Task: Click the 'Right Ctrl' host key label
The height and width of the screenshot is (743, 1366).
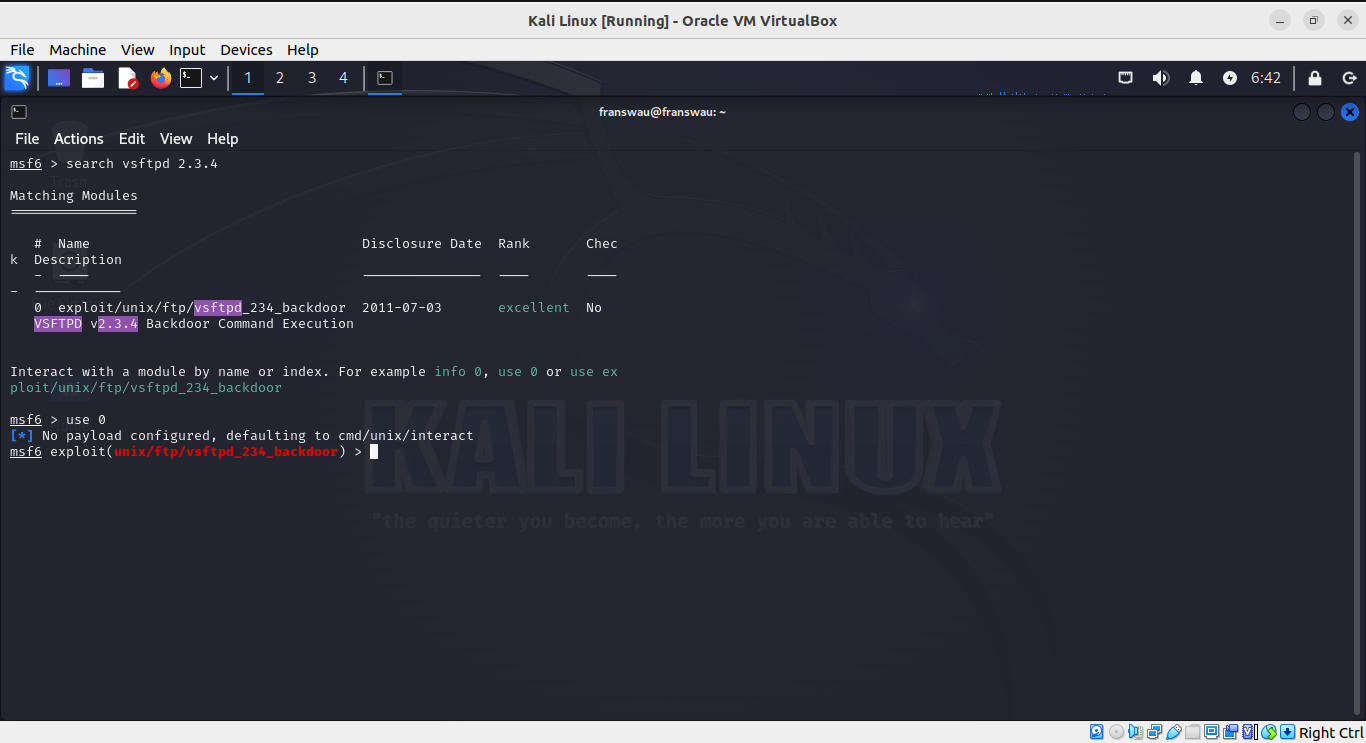Action: pyautogui.click(x=1331, y=733)
